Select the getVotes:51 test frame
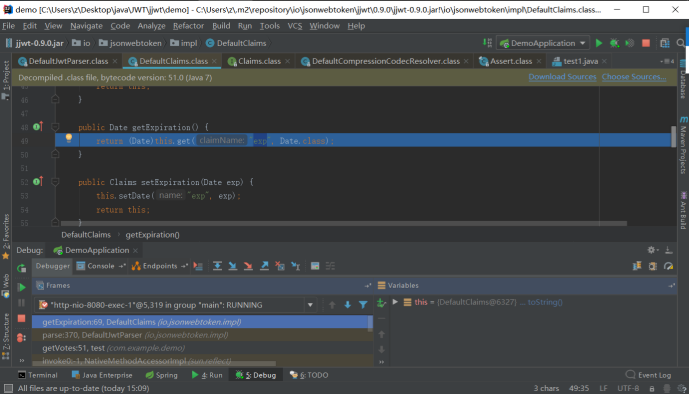 coord(202,348)
